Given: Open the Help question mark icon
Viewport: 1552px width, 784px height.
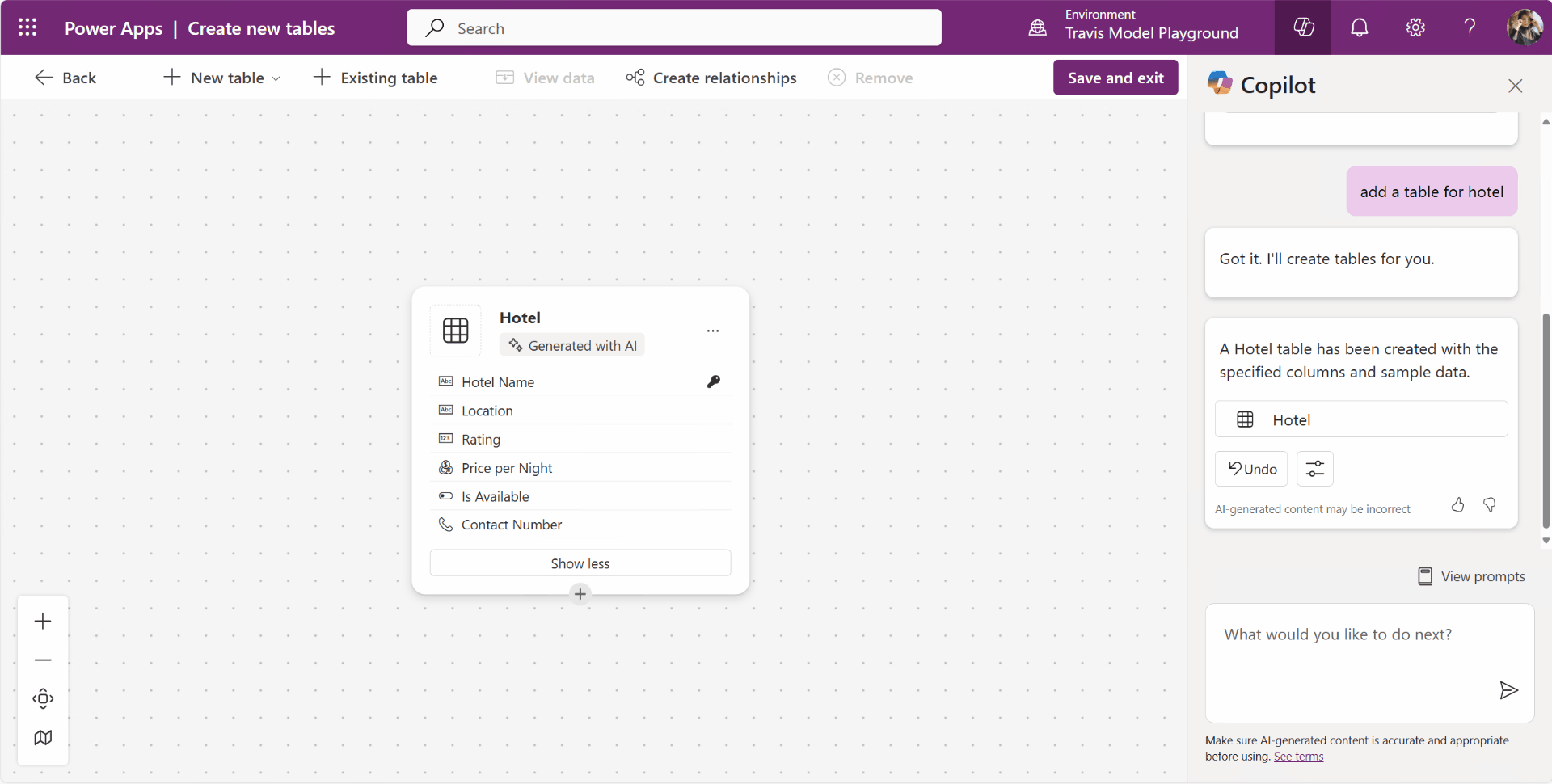Looking at the screenshot, I should click(1470, 27).
